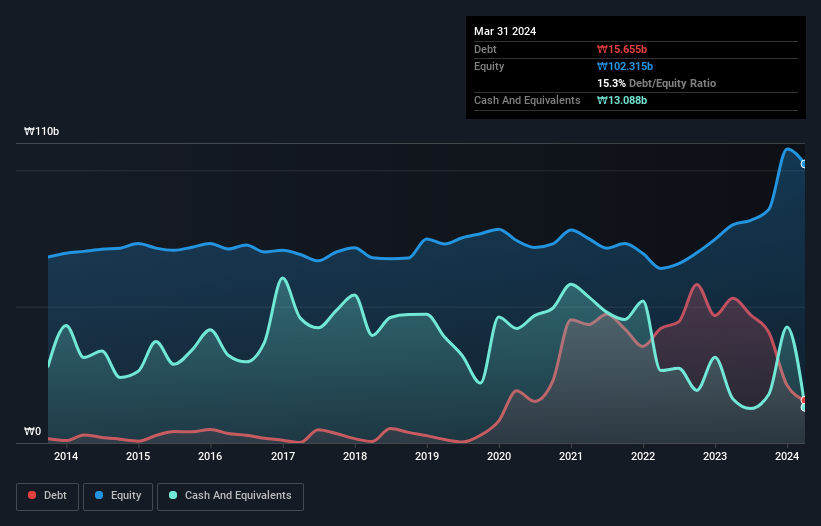The height and width of the screenshot is (526, 821).
Task: Click the 15.3% Debt/Equity Ratio text
Action: tap(657, 83)
